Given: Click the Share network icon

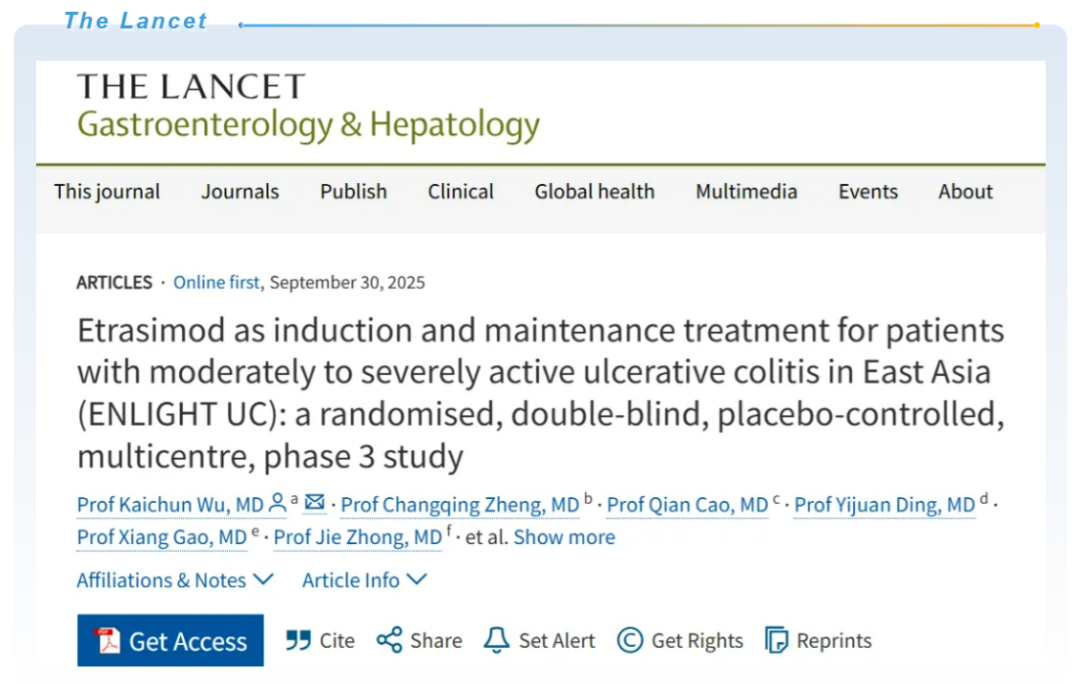Looking at the screenshot, I should pyautogui.click(x=389, y=641).
